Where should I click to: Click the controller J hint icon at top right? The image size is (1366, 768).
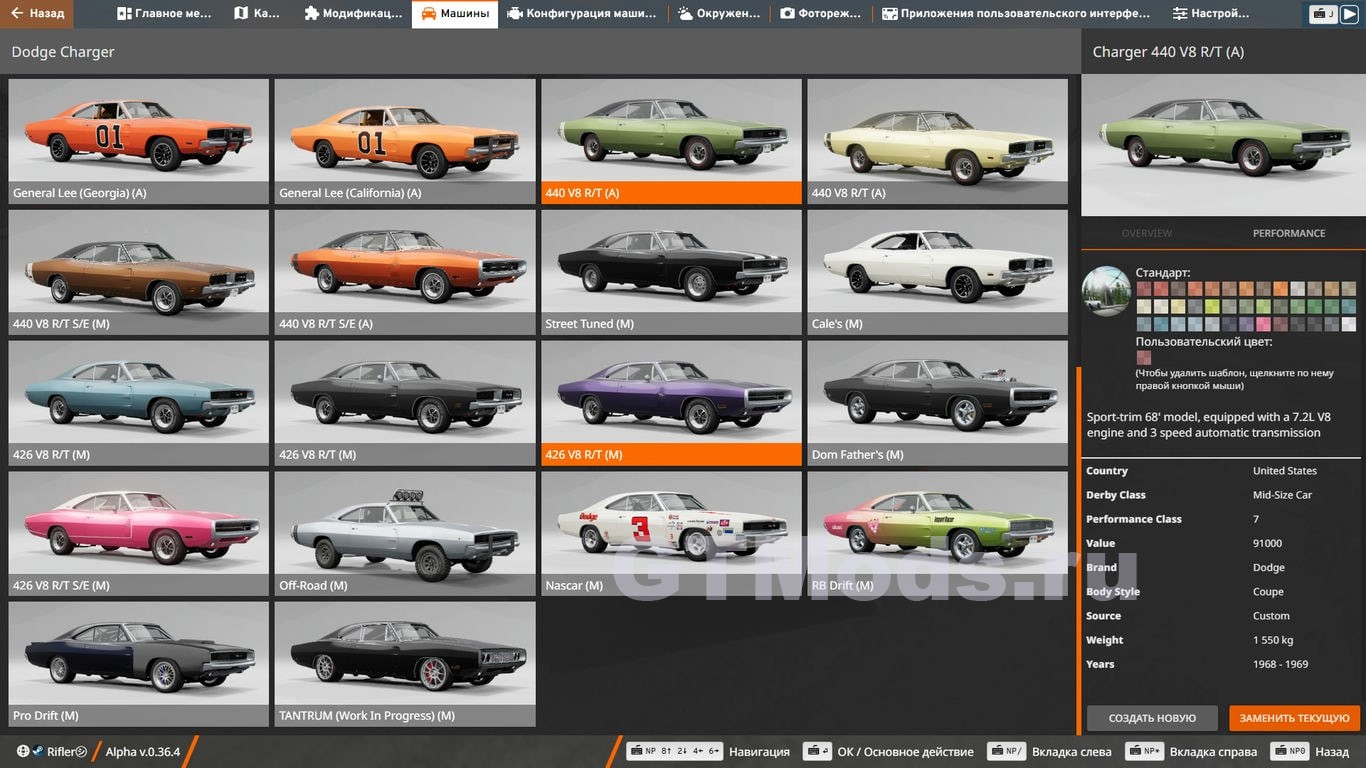click(x=1323, y=14)
